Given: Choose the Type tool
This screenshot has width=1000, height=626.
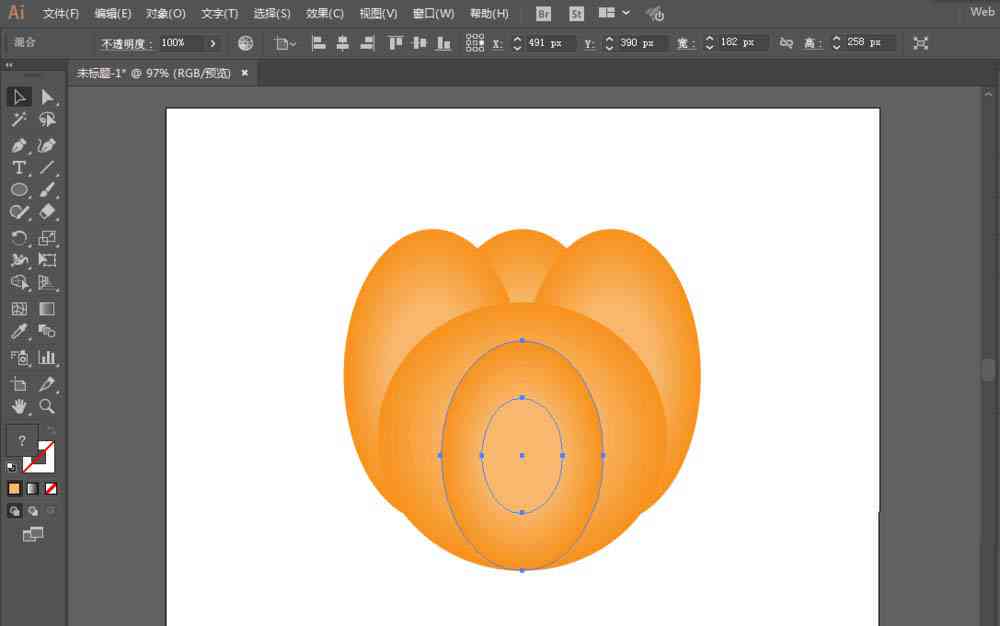Looking at the screenshot, I should click(18, 168).
